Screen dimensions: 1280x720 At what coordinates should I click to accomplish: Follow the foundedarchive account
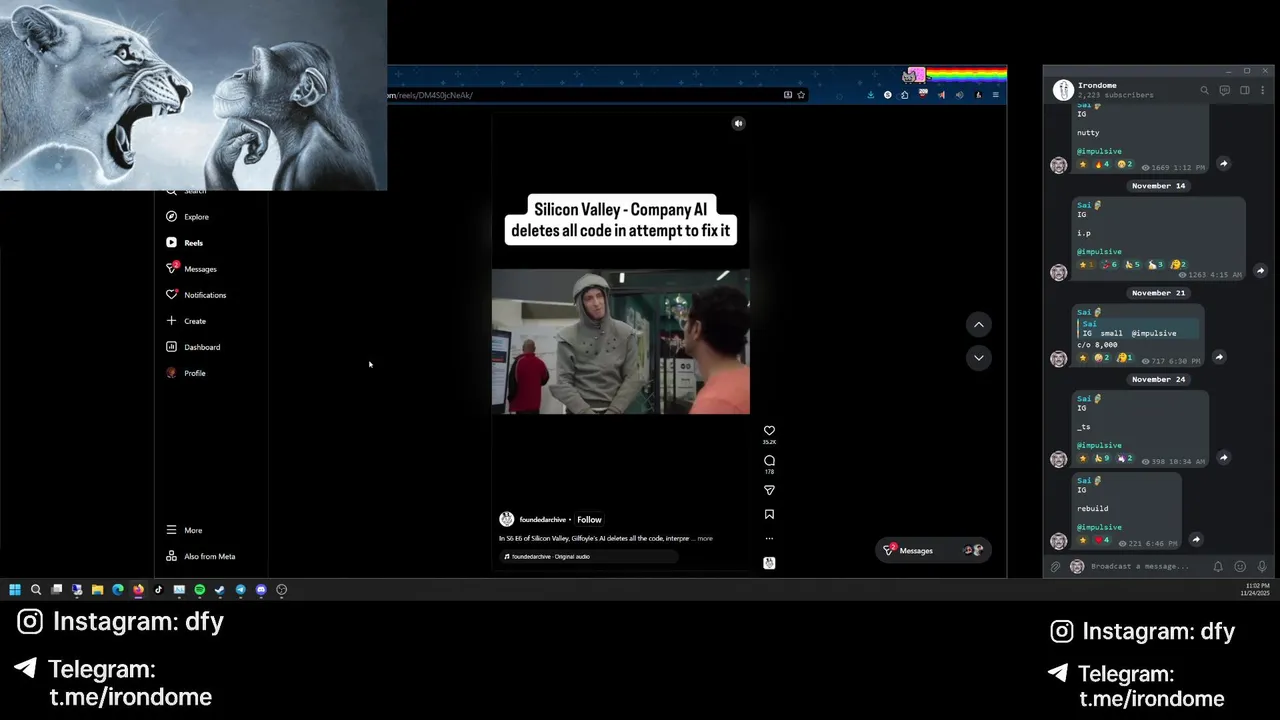pyautogui.click(x=589, y=520)
